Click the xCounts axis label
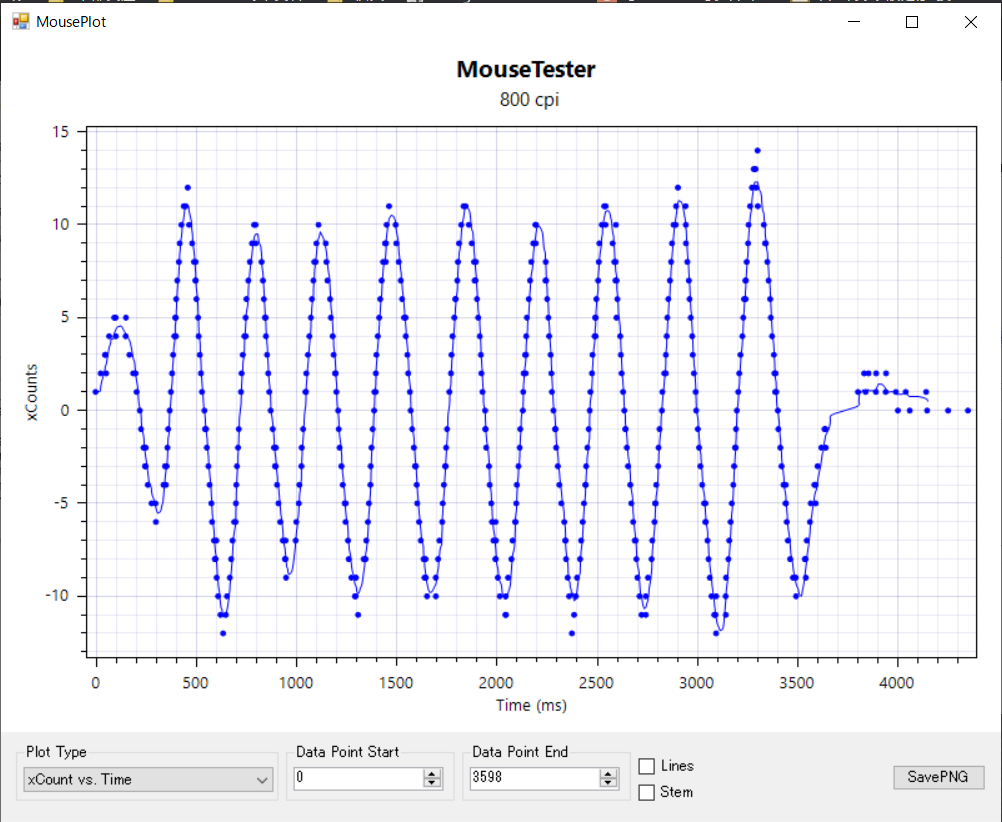Image resolution: width=1002 pixels, height=822 pixels. 31,392
